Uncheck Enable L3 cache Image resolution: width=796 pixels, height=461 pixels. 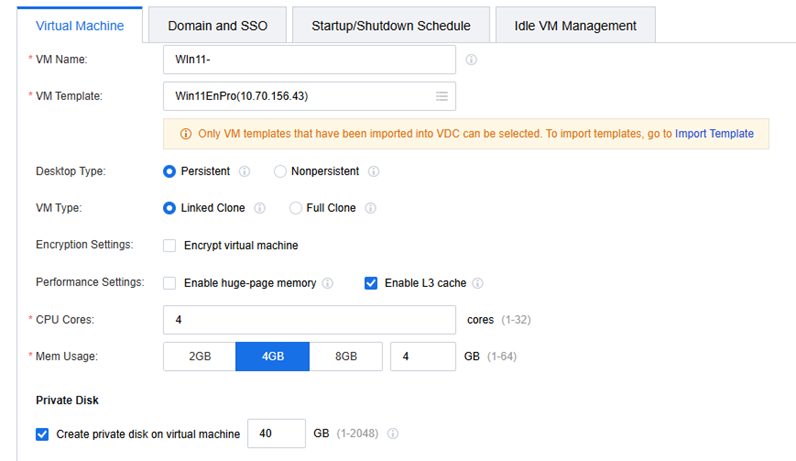[x=371, y=284]
